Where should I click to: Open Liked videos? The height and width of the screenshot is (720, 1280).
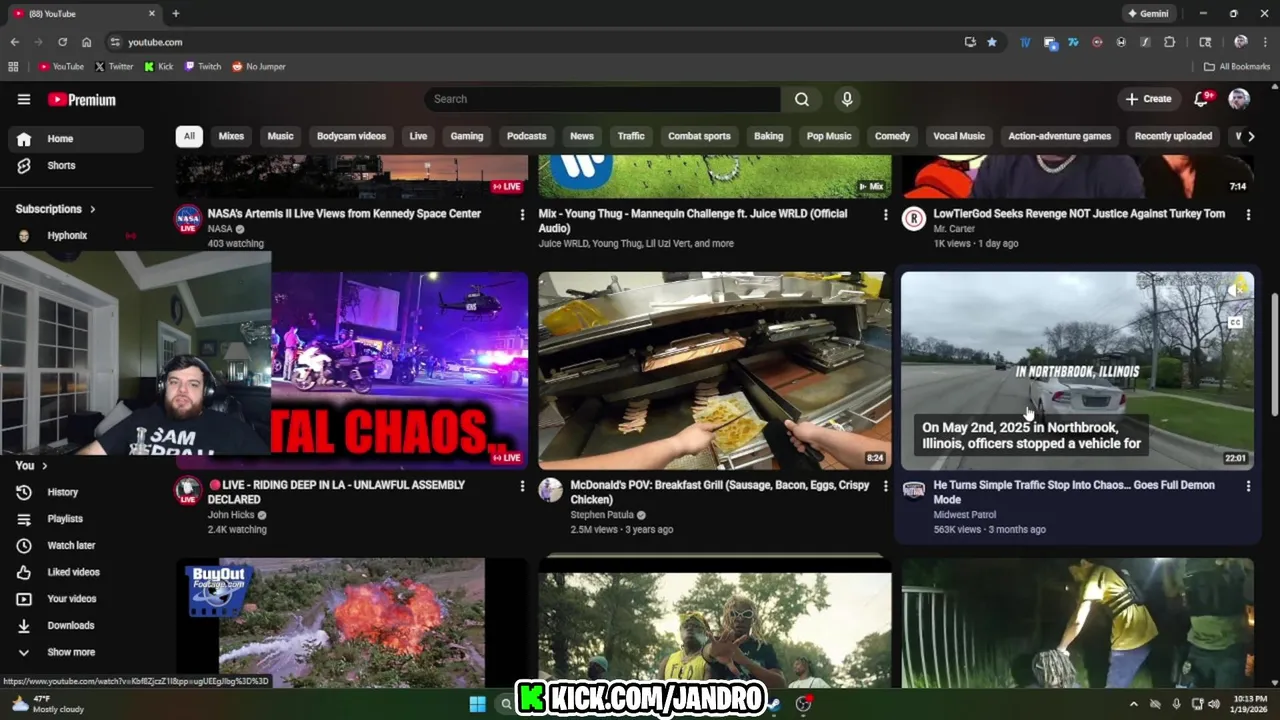[x=76, y=572]
